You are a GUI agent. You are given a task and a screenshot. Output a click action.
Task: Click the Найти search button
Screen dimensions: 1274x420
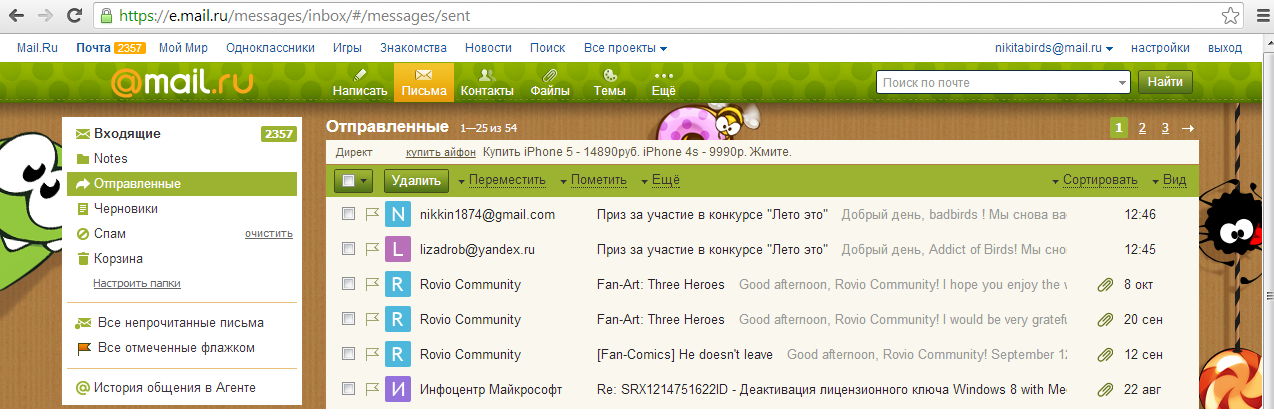pyautogui.click(x=1165, y=83)
